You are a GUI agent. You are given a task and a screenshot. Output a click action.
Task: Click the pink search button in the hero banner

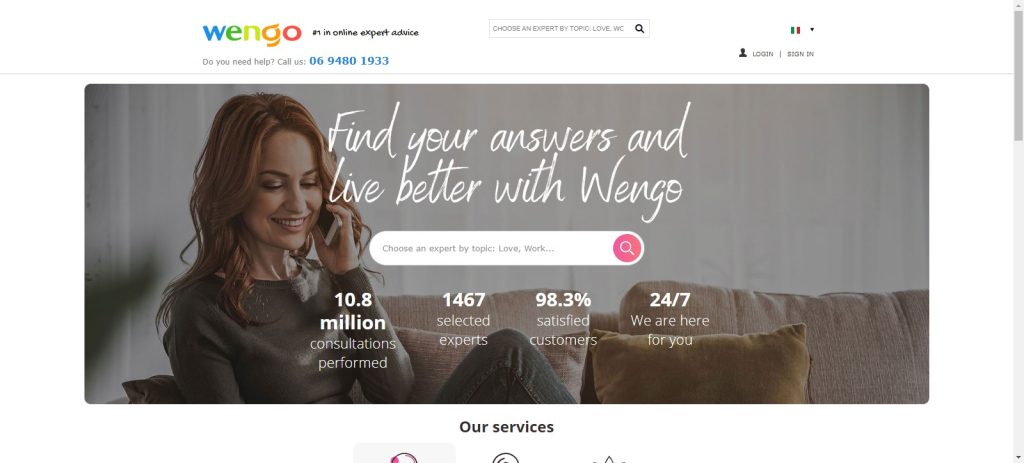click(x=627, y=248)
